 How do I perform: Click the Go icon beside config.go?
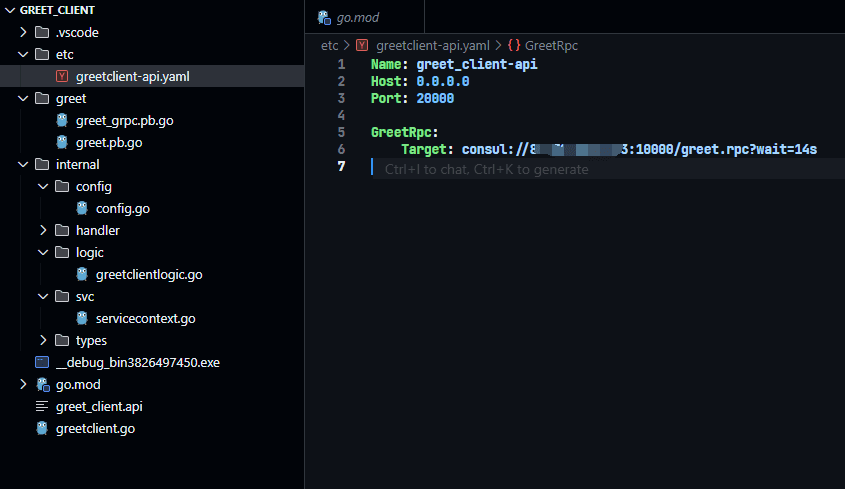coord(82,208)
